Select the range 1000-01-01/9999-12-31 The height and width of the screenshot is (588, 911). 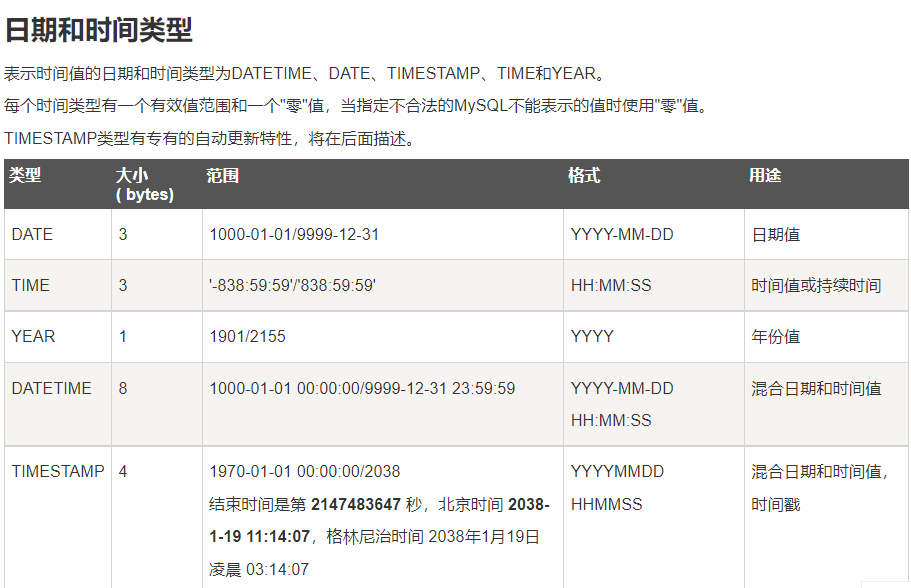point(294,234)
